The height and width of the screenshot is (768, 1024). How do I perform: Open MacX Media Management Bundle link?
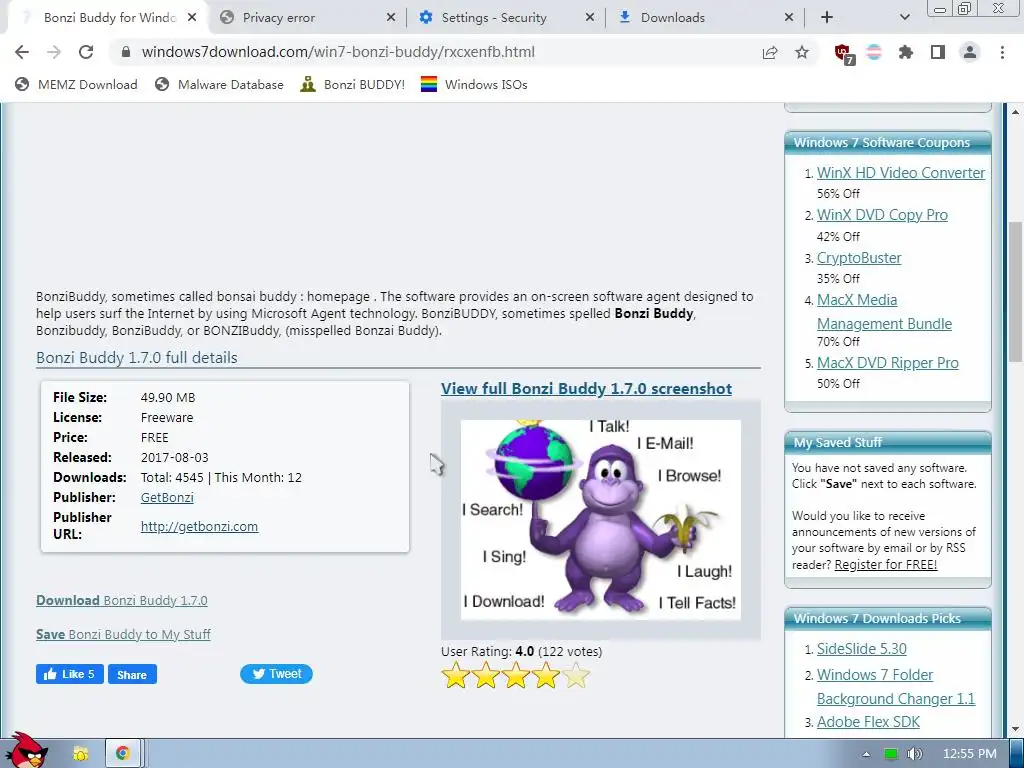pyautogui.click(x=884, y=312)
